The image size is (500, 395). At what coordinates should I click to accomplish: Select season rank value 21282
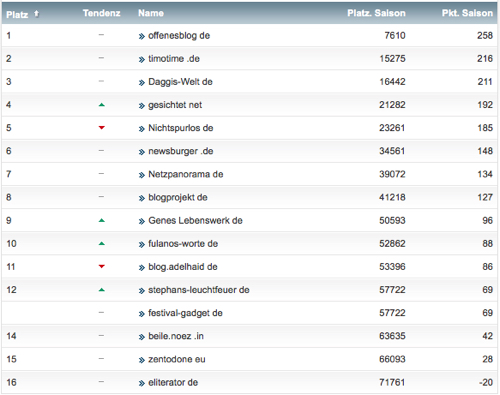pos(392,105)
